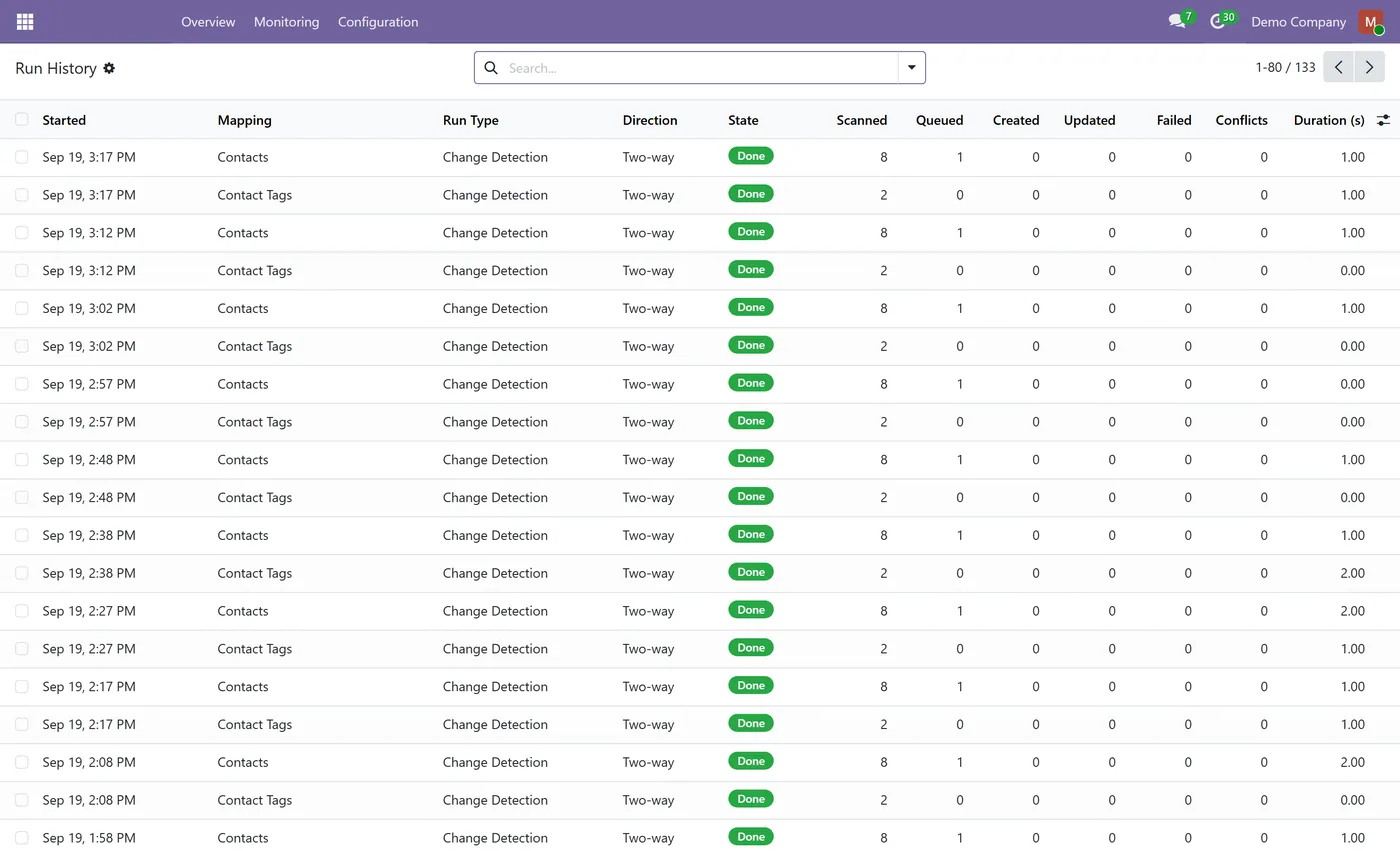Click duration 2.00 in 2:38 PM Contact Tags row
Screen dimensions: 1400x851
(1352, 573)
